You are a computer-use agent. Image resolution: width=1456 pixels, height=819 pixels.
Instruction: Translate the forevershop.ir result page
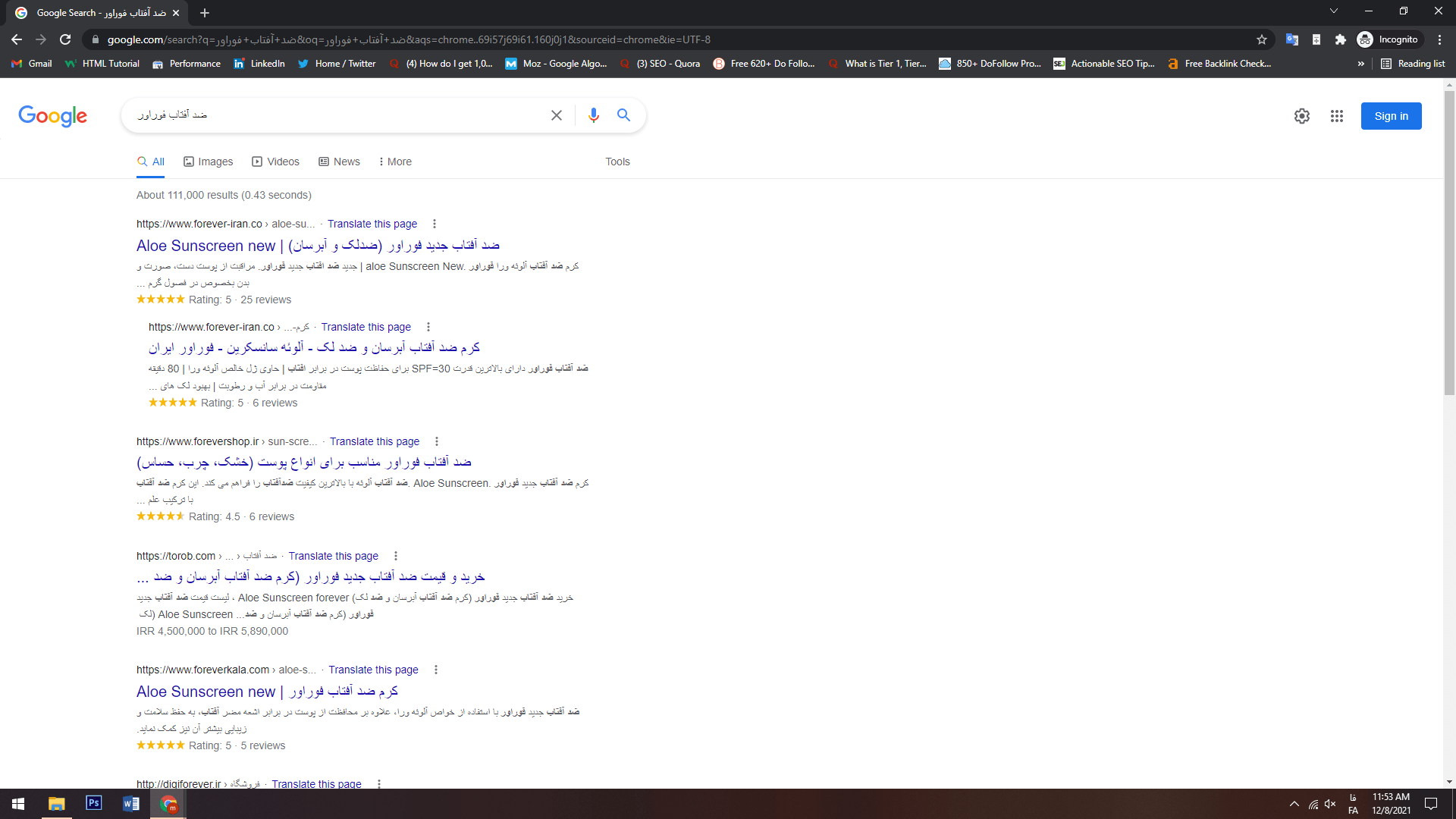point(375,441)
